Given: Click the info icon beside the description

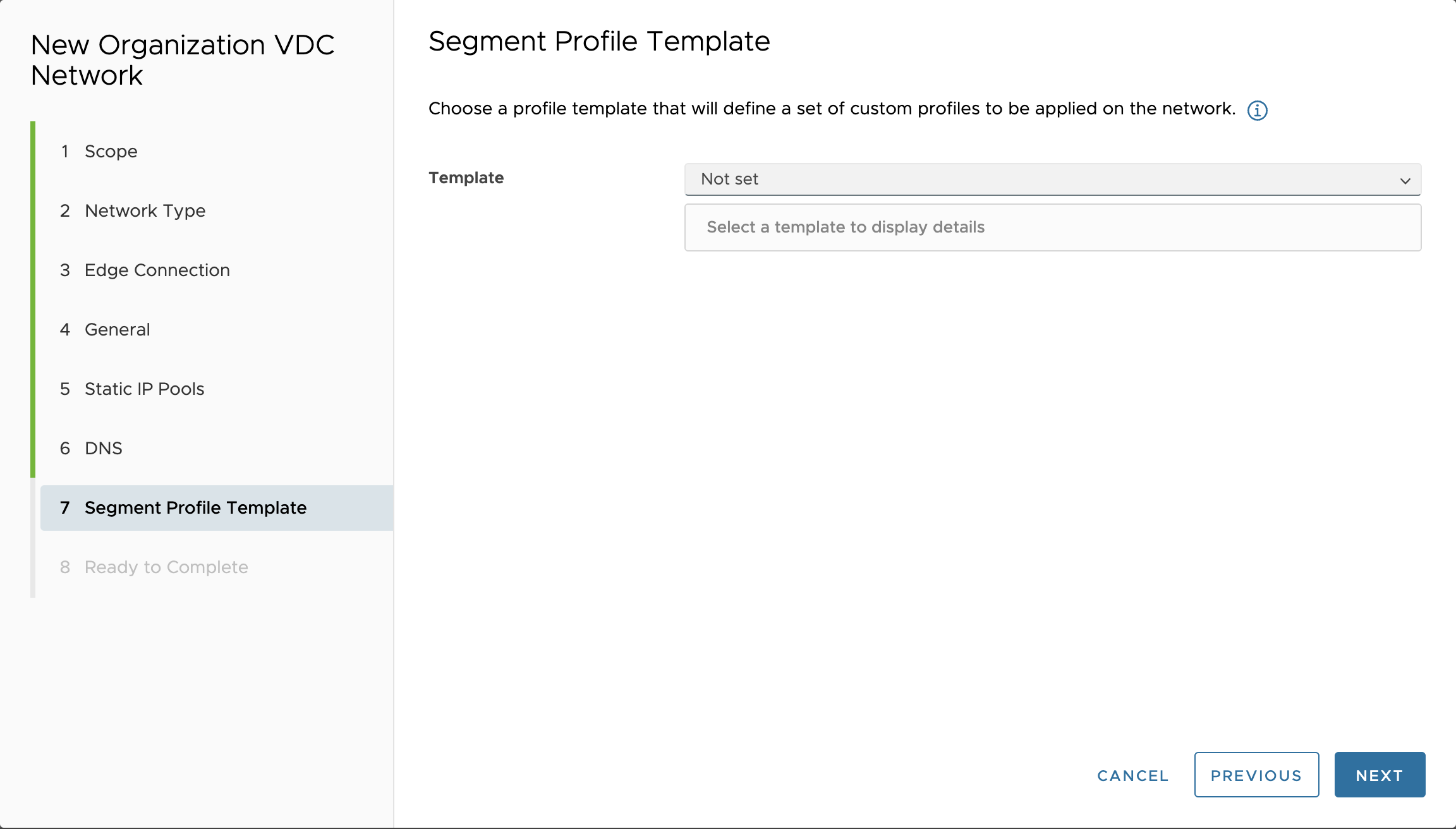Looking at the screenshot, I should tap(1257, 111).
